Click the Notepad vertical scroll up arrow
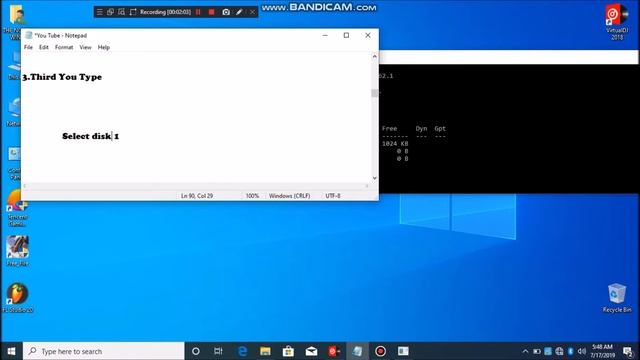Screen dimensions: 640x360 (374, 56)
